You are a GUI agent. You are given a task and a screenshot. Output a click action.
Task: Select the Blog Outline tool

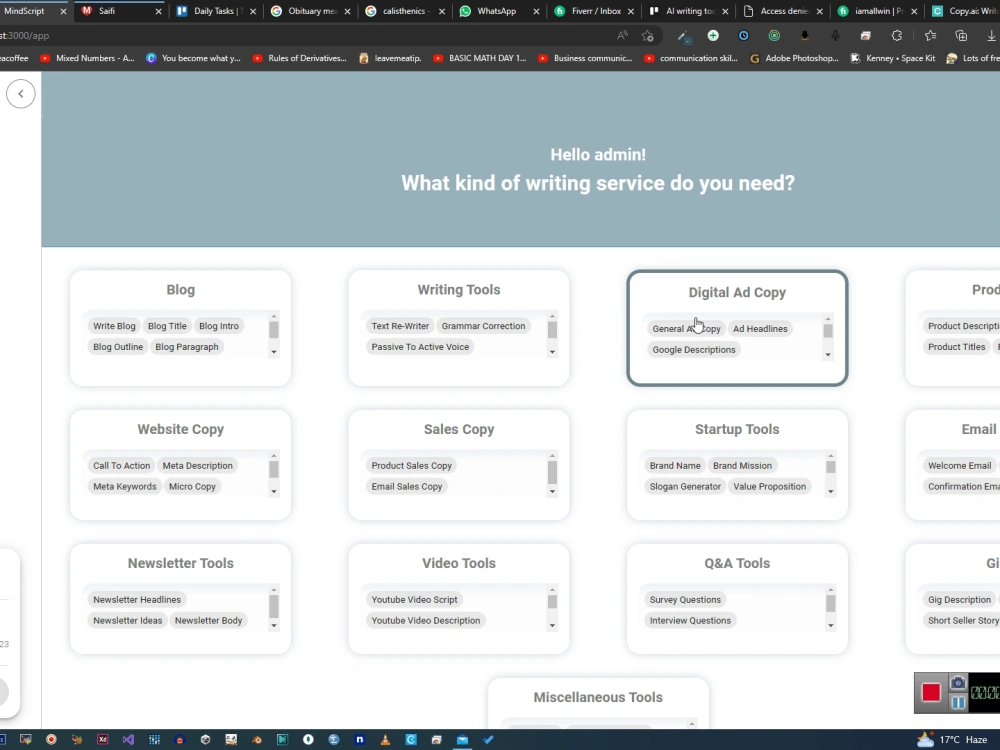click(118, 347)
